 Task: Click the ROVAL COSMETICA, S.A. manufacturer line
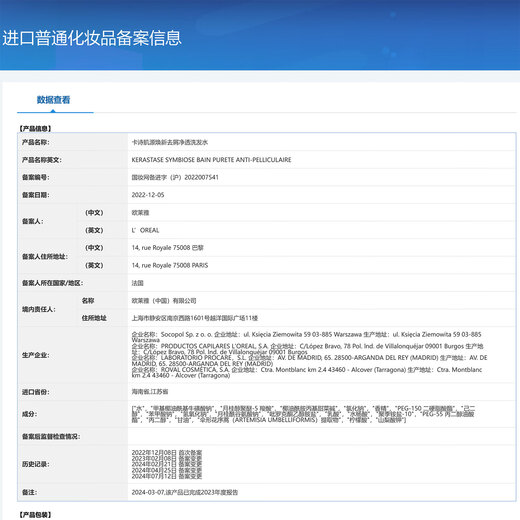tap(307, 372)
